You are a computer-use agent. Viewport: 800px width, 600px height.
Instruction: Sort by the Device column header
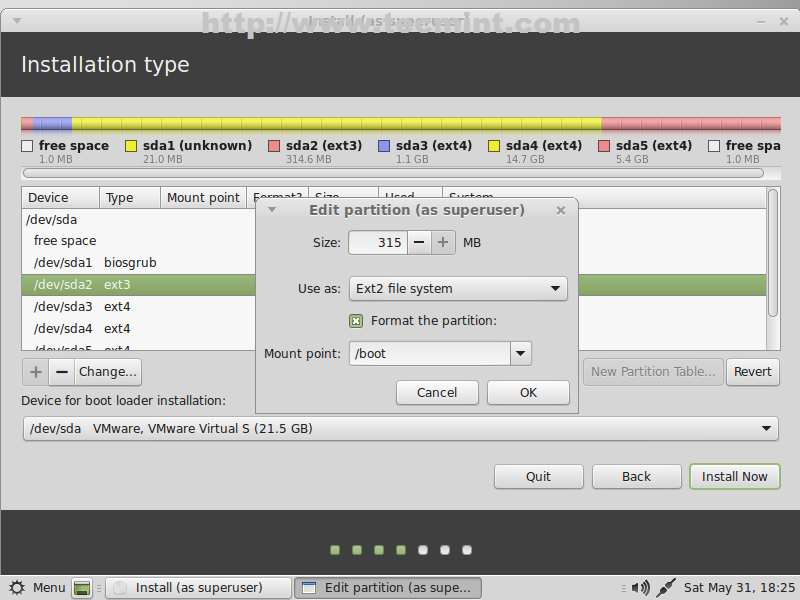pos(60,197)
